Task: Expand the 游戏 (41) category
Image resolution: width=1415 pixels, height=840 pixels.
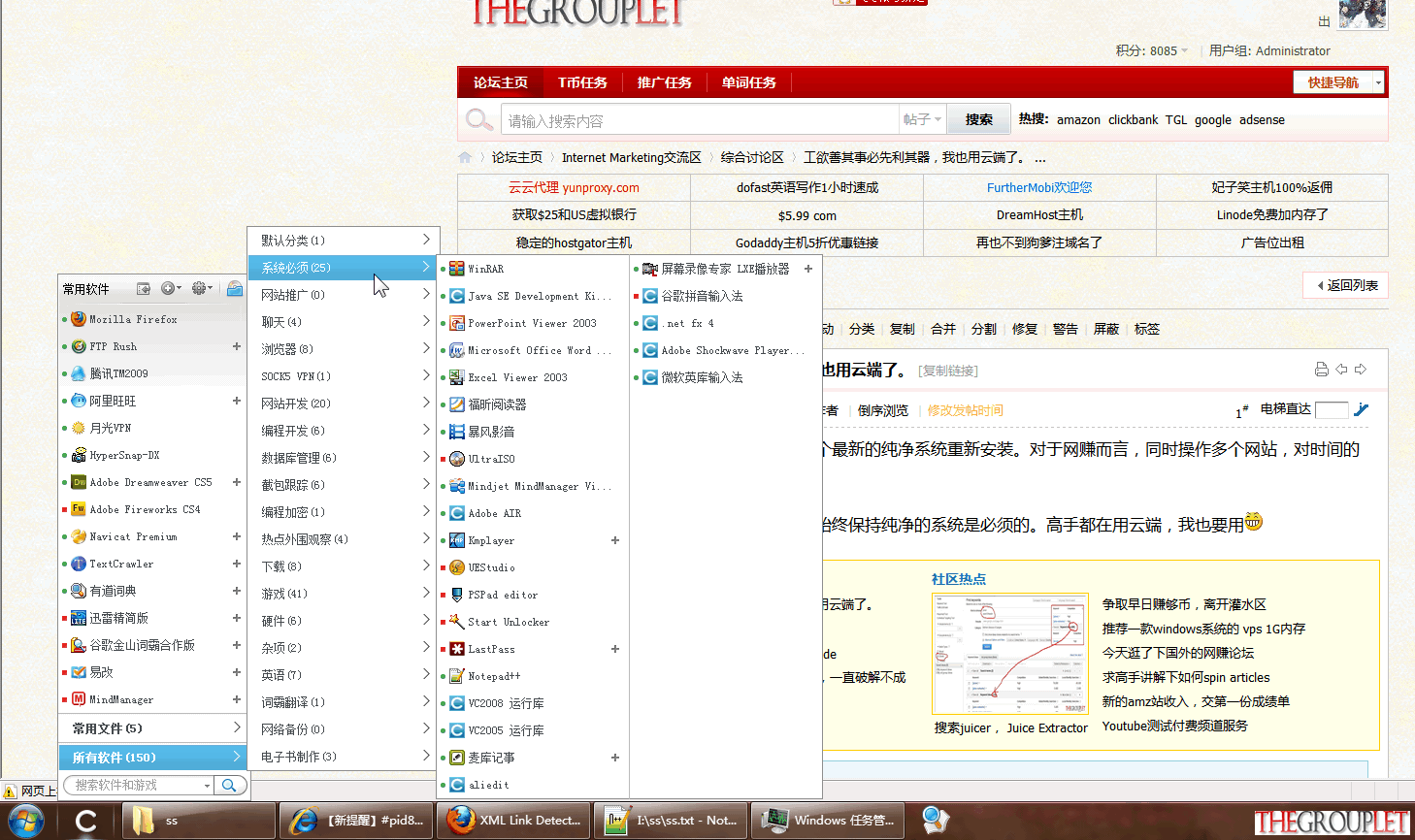Action: click(344, 593)
